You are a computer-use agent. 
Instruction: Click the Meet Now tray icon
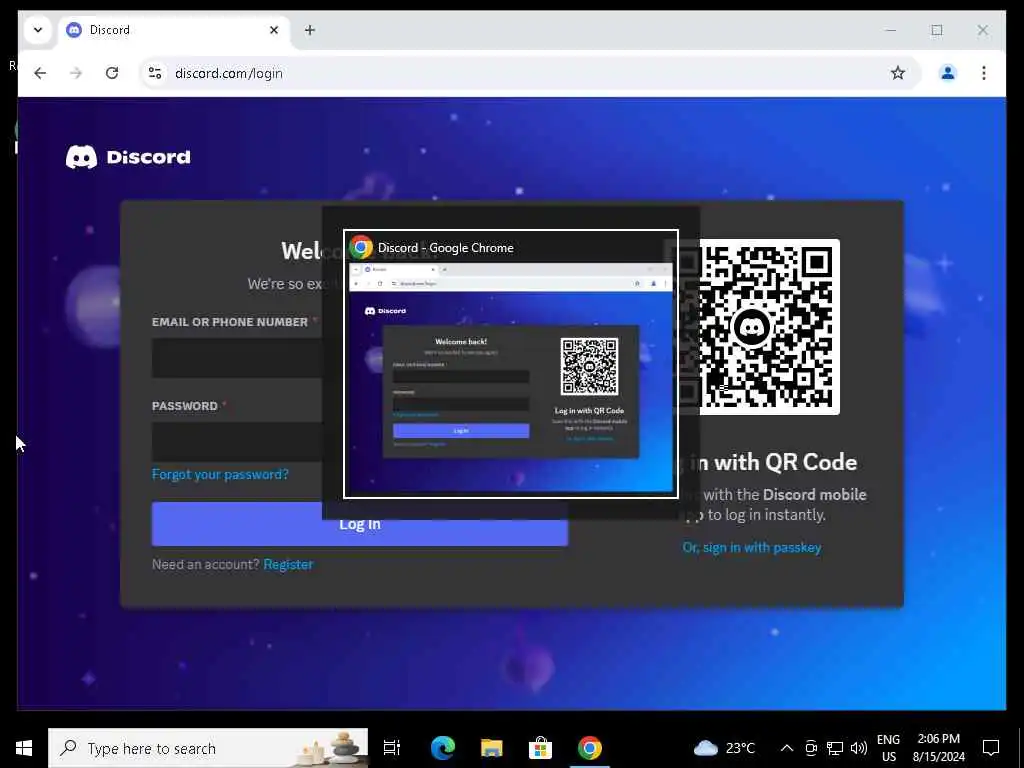pyautogui.click(x=811, y=748)
